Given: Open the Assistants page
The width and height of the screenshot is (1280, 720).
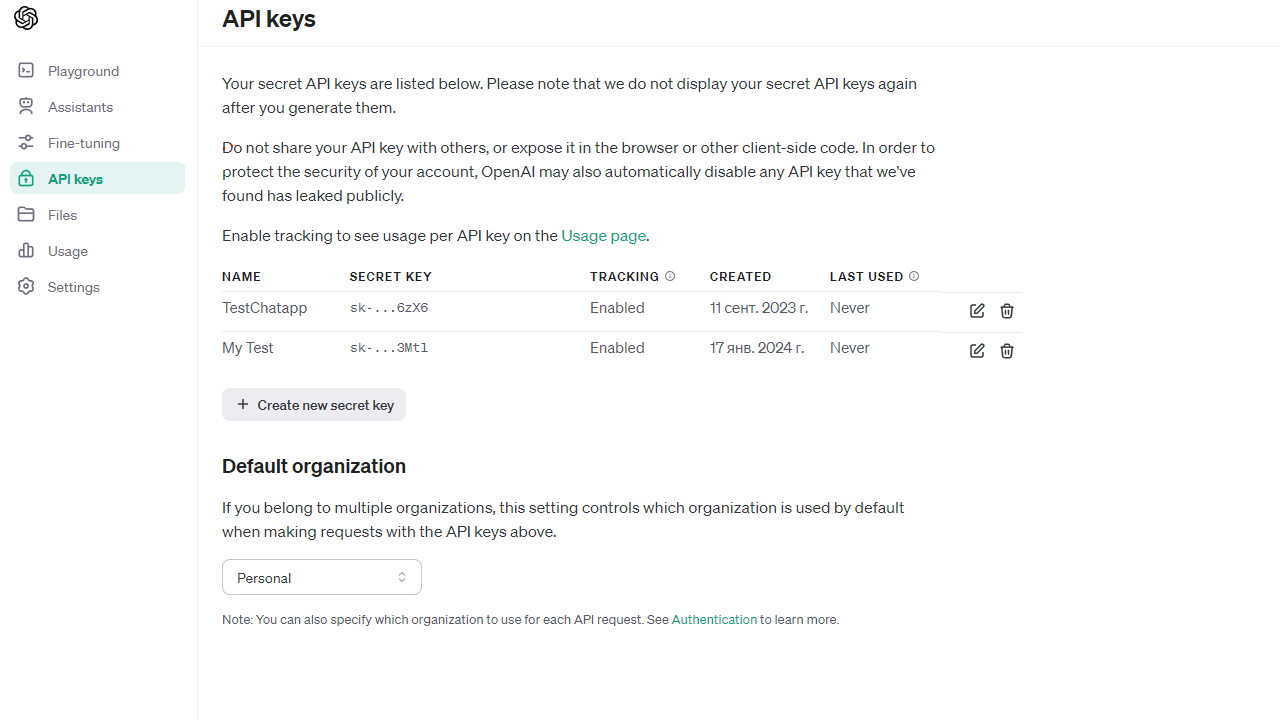Looking at the screenshot, I should point(80,107).
